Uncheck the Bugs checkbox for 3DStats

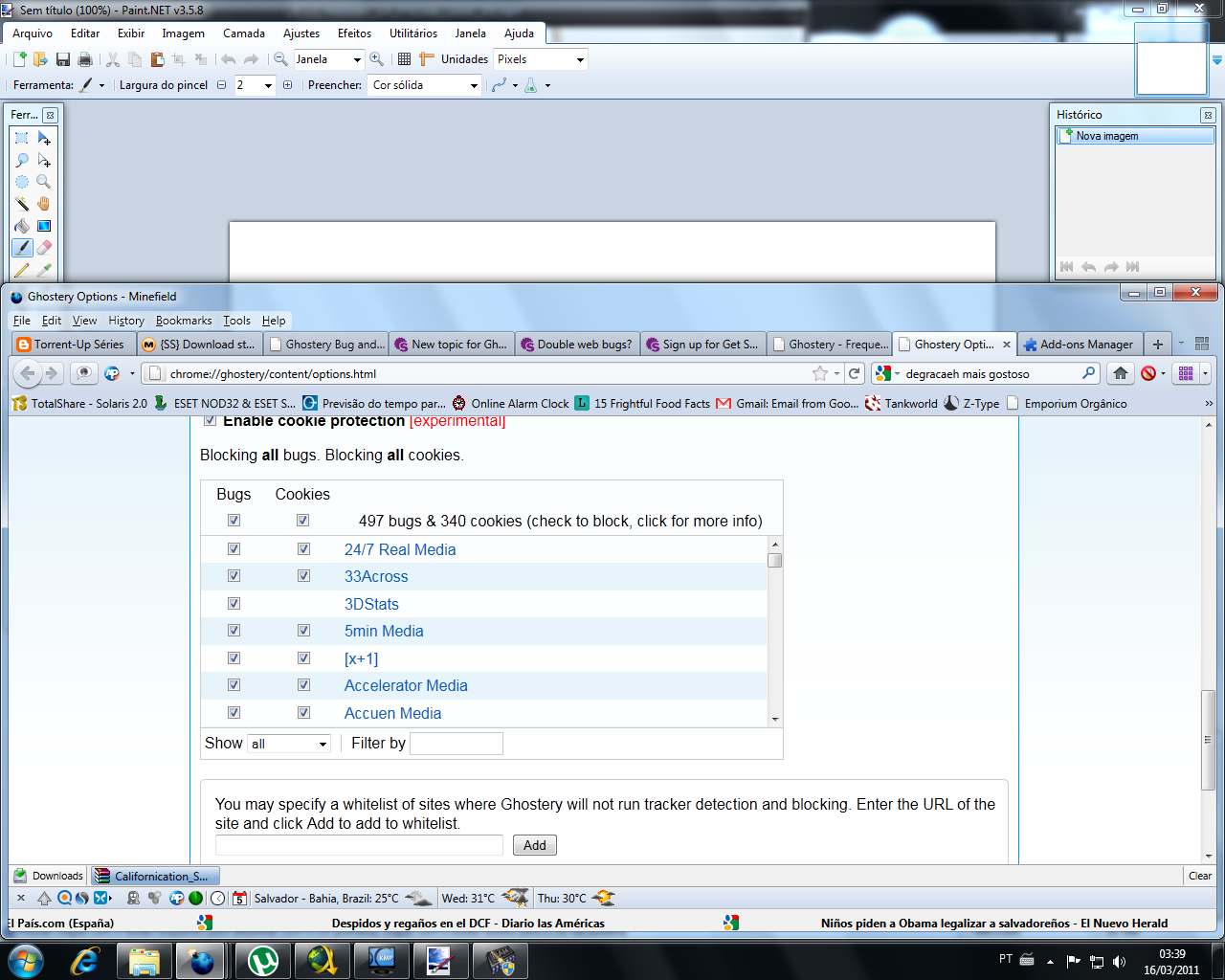[x=234, y=604]
